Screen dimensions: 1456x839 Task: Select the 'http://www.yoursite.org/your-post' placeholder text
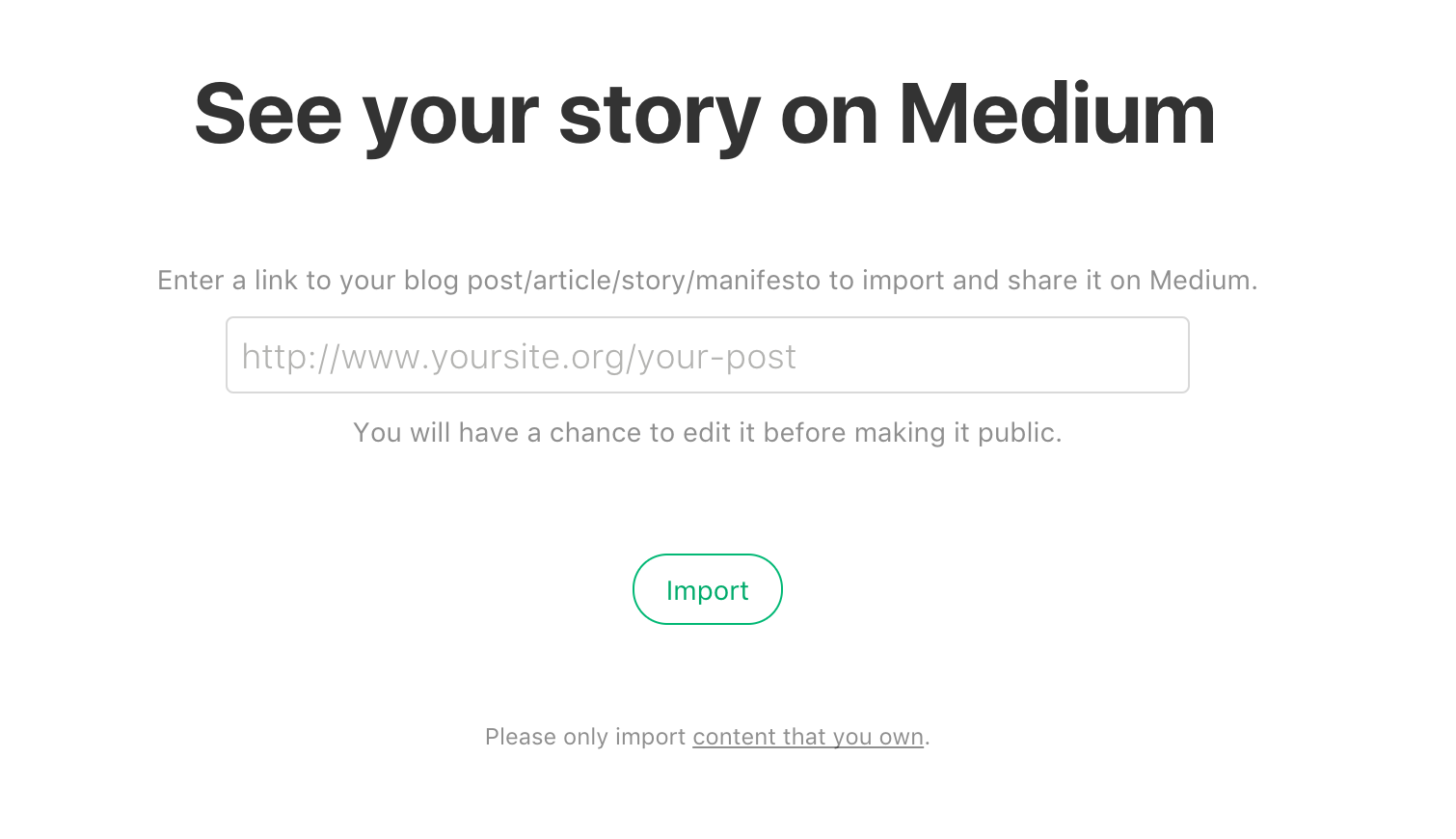pos(519,357)
